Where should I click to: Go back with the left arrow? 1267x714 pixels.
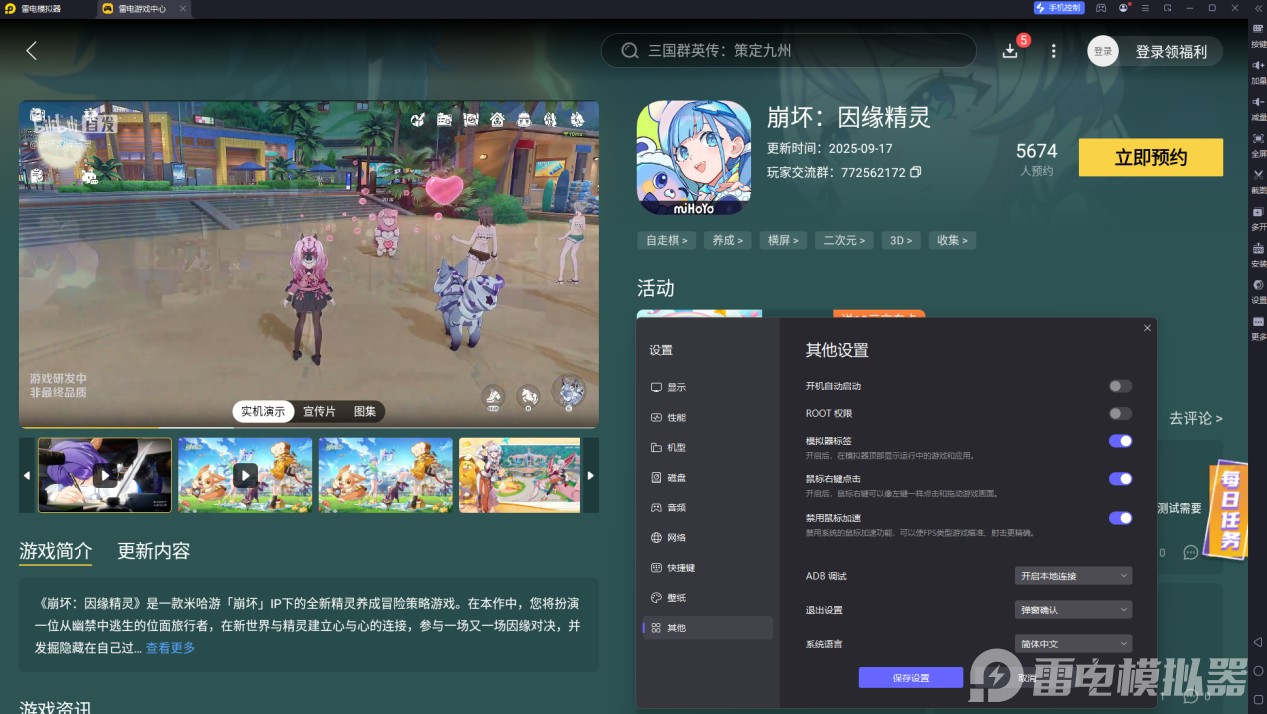click(x=32, y=51)
